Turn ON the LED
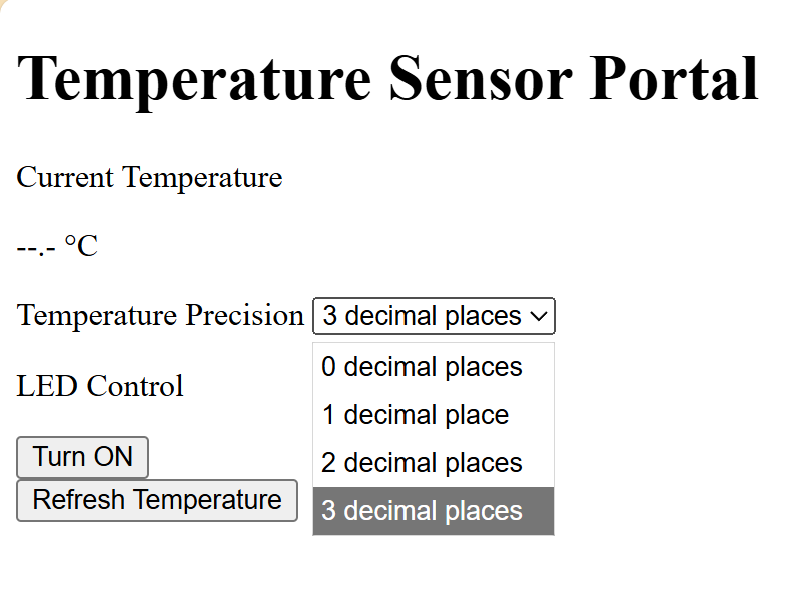The image size is (804, 594). click(82, 457)
